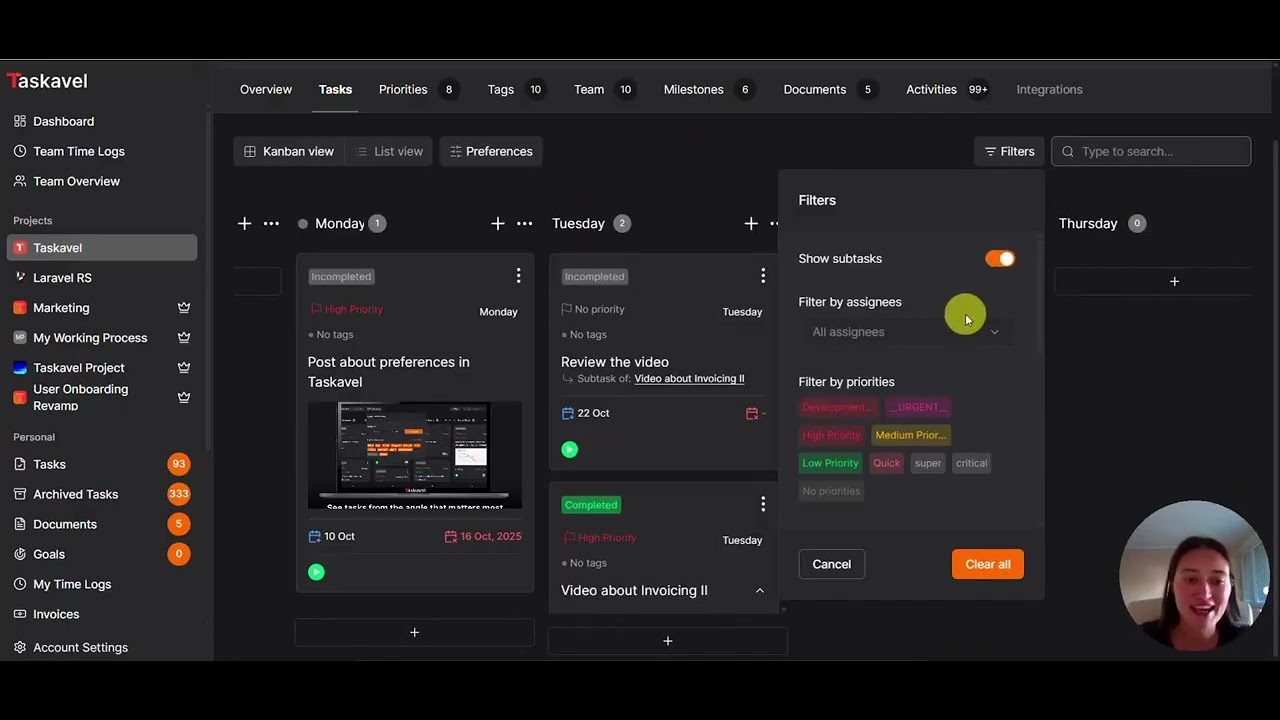
Task: Open options on Review the video card
Action: click(763, 275)
